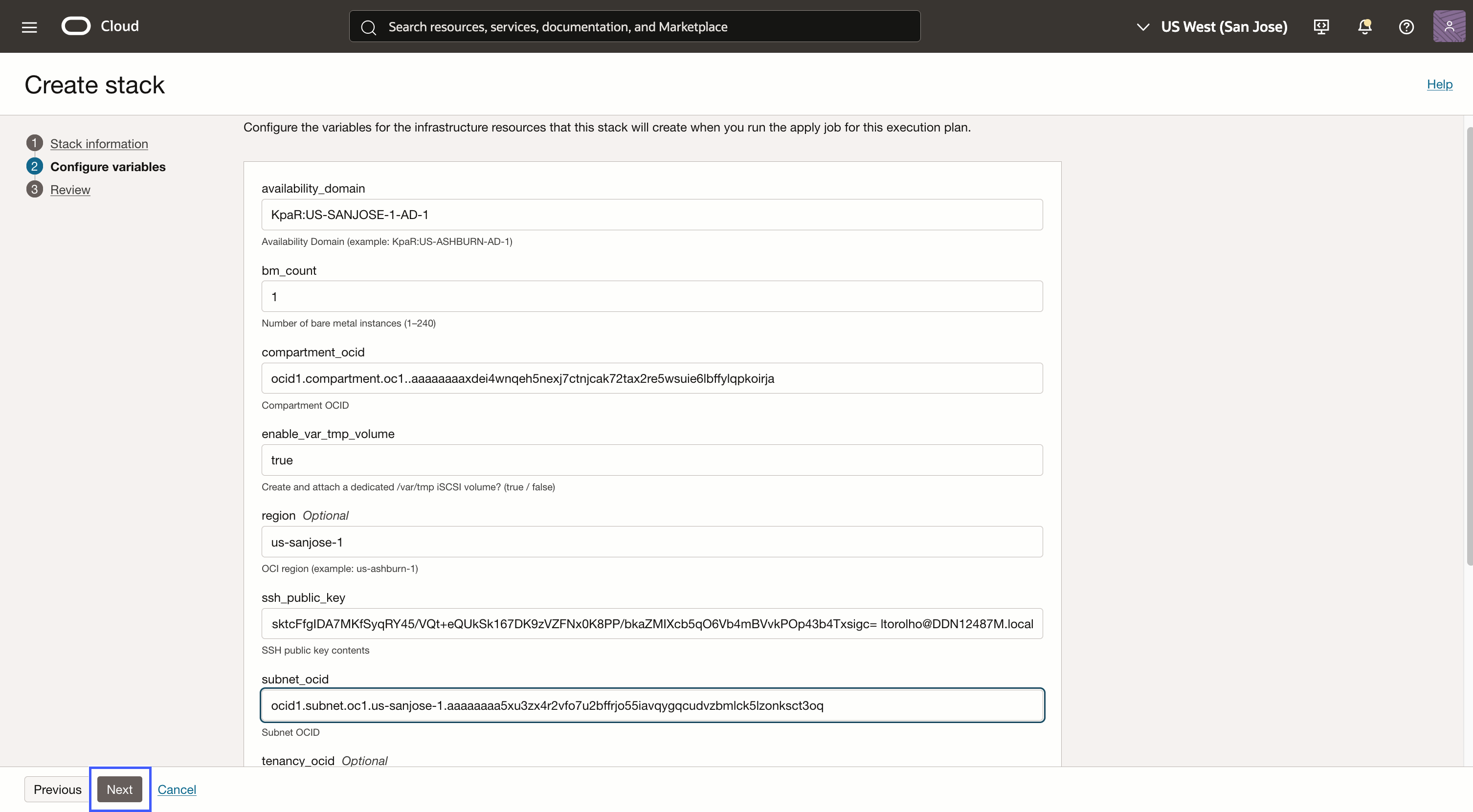Cancel the stack creation
1473x812 pixels.
(x=176, y=789)
